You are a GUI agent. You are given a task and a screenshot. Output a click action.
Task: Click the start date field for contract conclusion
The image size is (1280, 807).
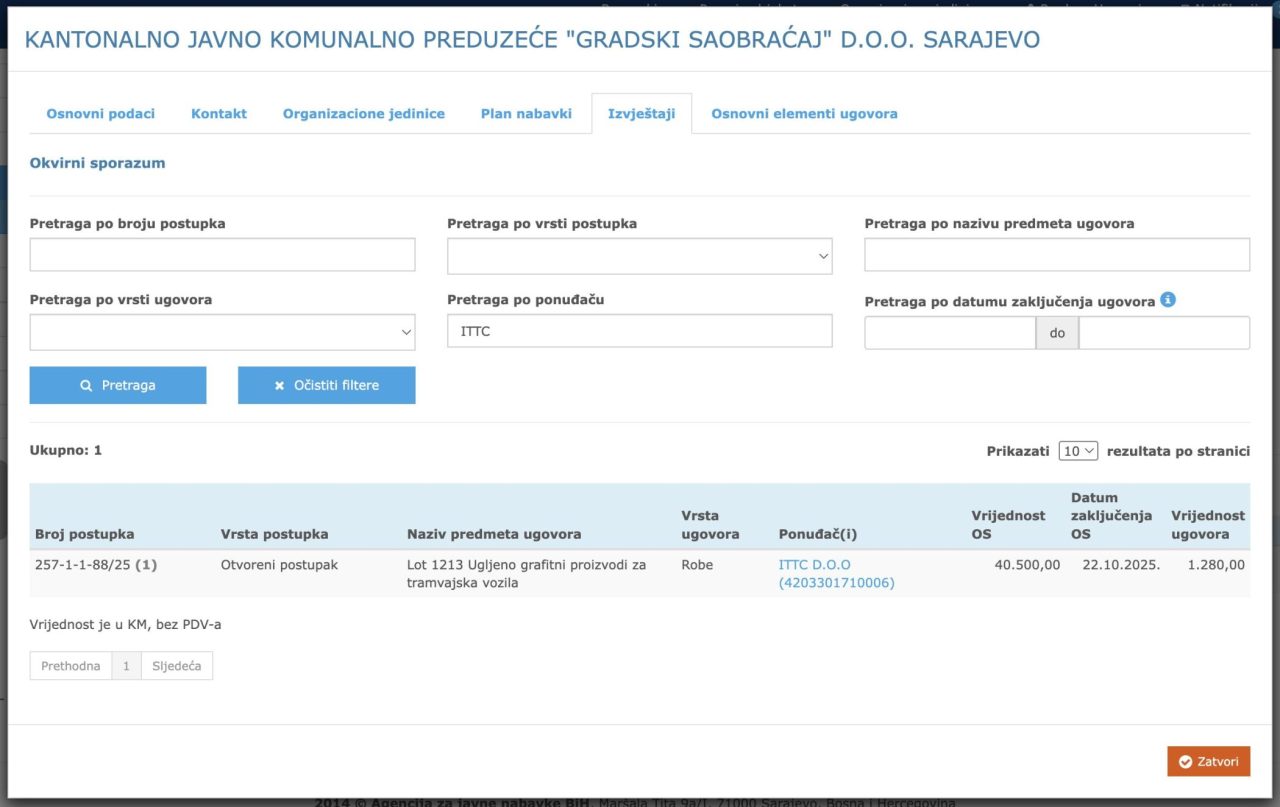949,333
